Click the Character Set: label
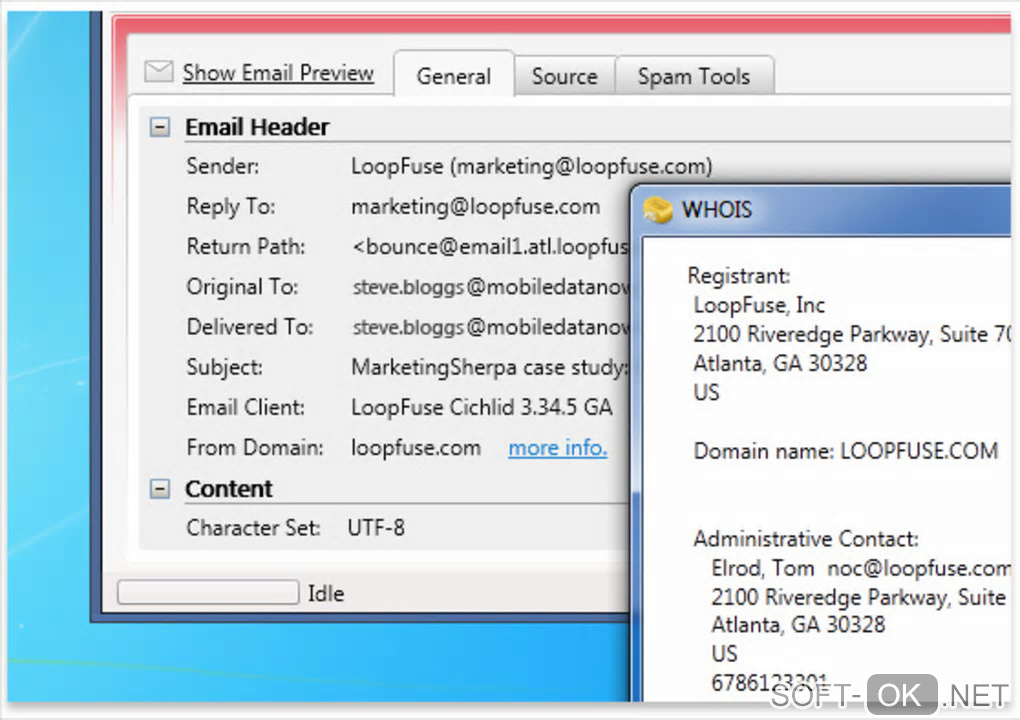This screenshot has width=1020, height=720. coord(253,527)
